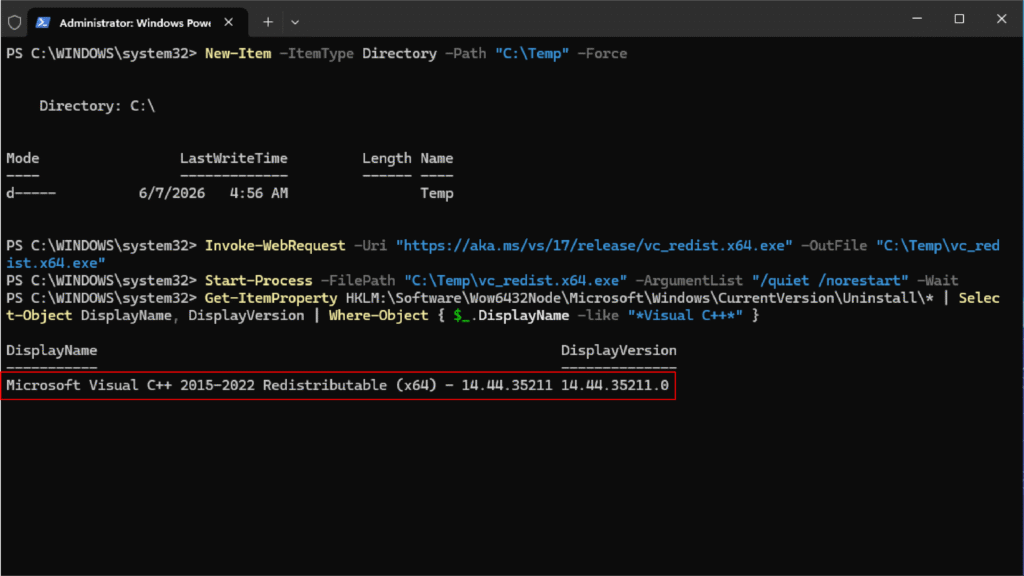
Task: Click the Start-Process command text
Action: (x=259, y=281)
